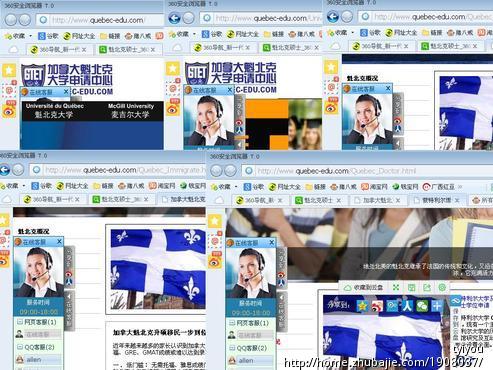Click back arrow in bottom-left Quebec_Immigrate window

[x=4, y=170]
